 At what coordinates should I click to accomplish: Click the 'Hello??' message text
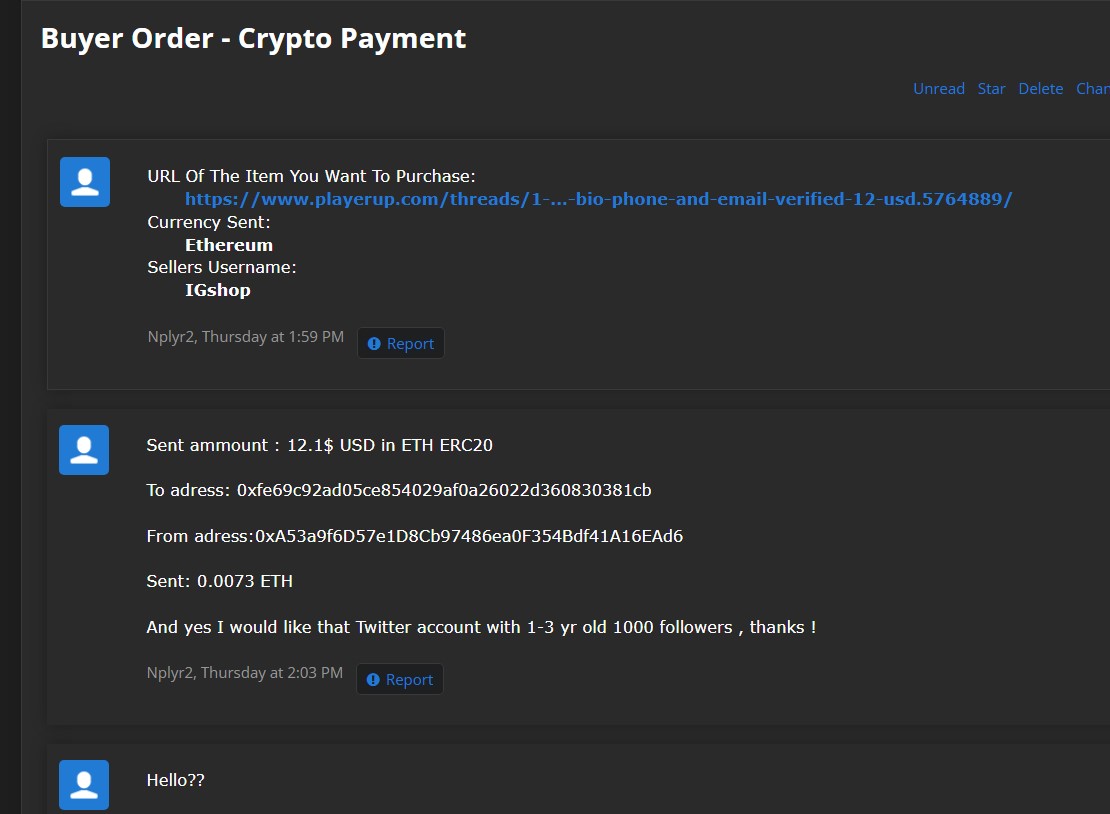(175, 780)
